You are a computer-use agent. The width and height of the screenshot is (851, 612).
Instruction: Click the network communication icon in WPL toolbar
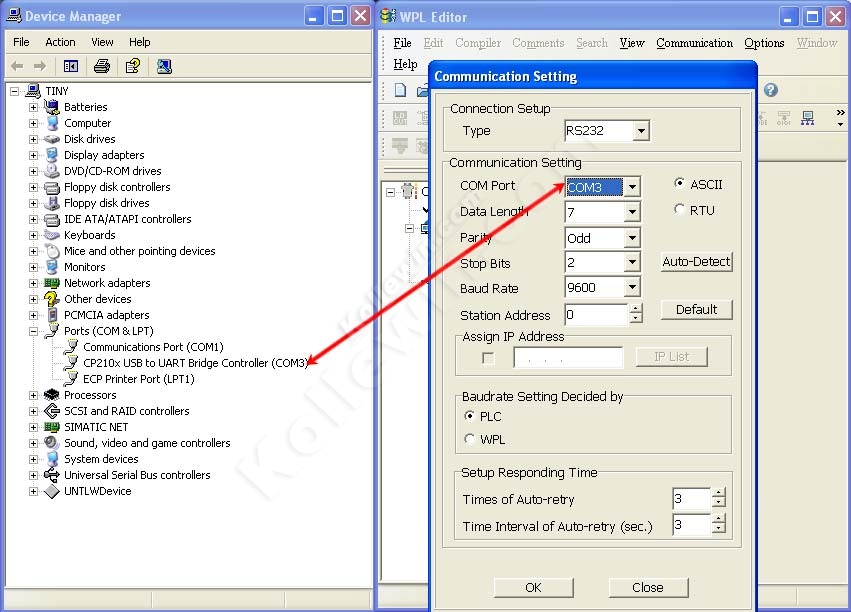click(x=807, y=118)
